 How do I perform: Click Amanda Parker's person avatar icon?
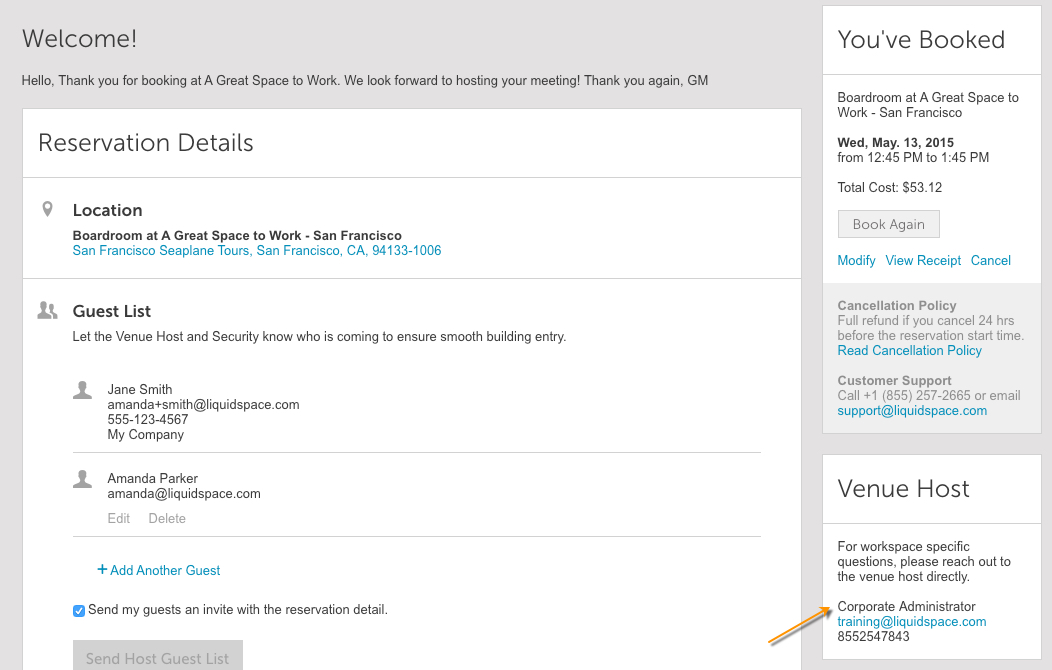(x=83, y=479)
